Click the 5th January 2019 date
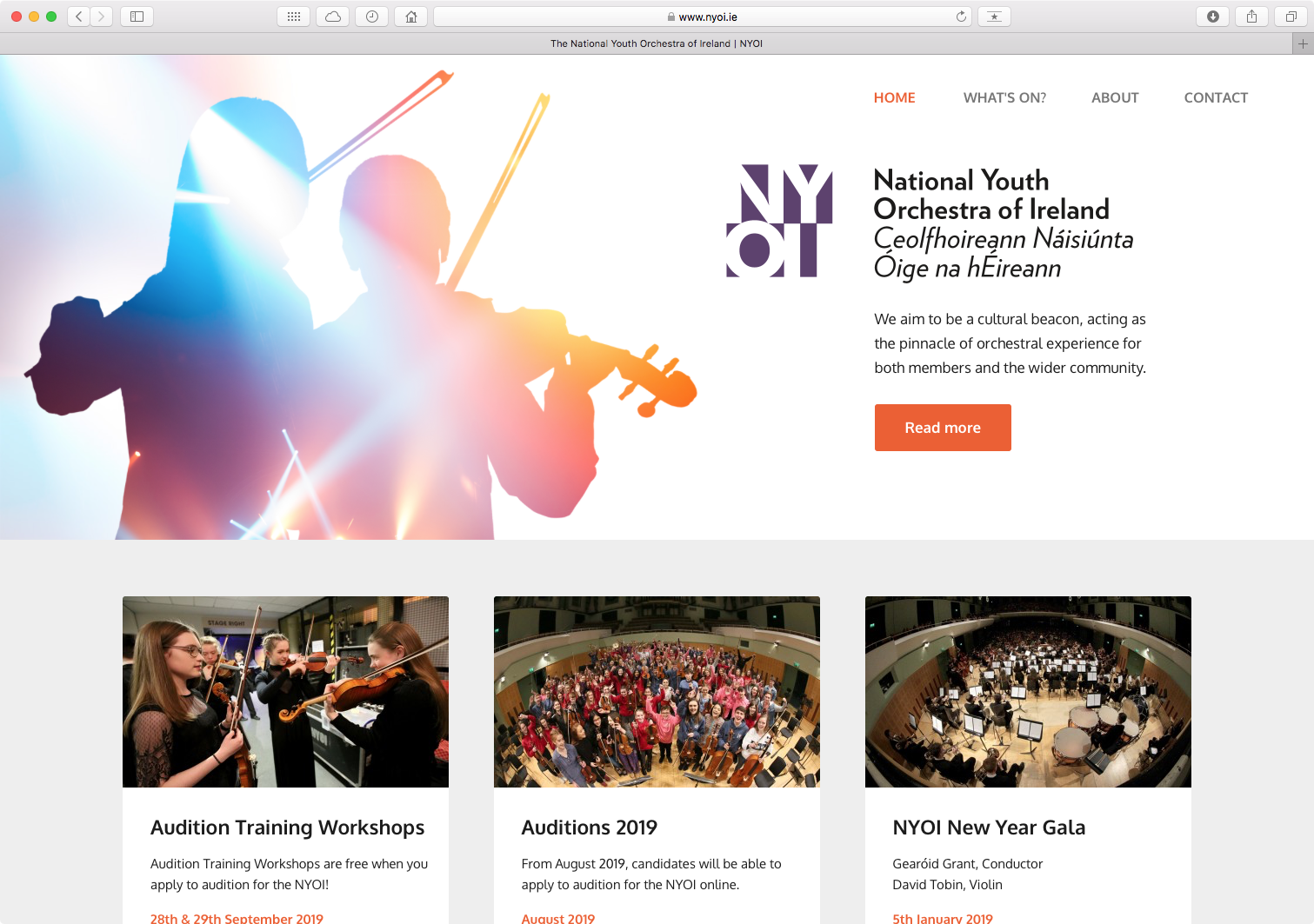Image resolution: width=1314 pixels, height=924 pixels. click(x=943, y=918)
